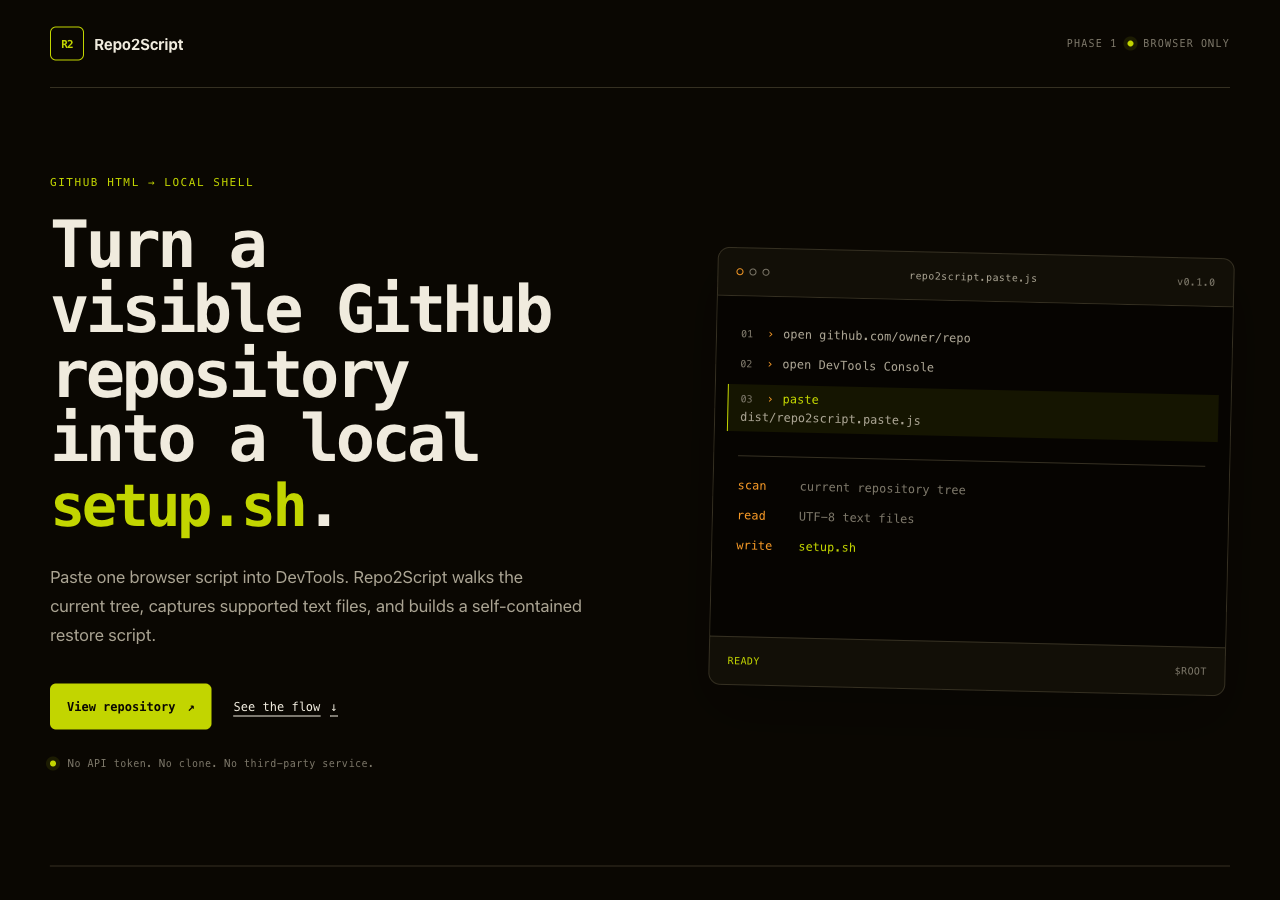Click the green dot between PHASE 1 and BROWSER ONLY
The width and height of the screenshot is (1280, 900).
1130,44
